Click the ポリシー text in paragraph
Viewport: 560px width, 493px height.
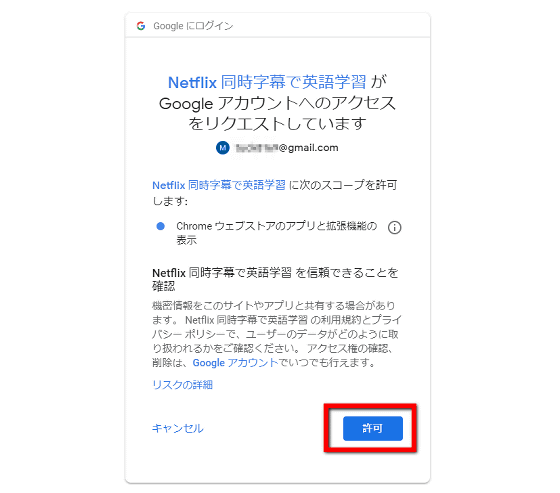pos(205,334)
